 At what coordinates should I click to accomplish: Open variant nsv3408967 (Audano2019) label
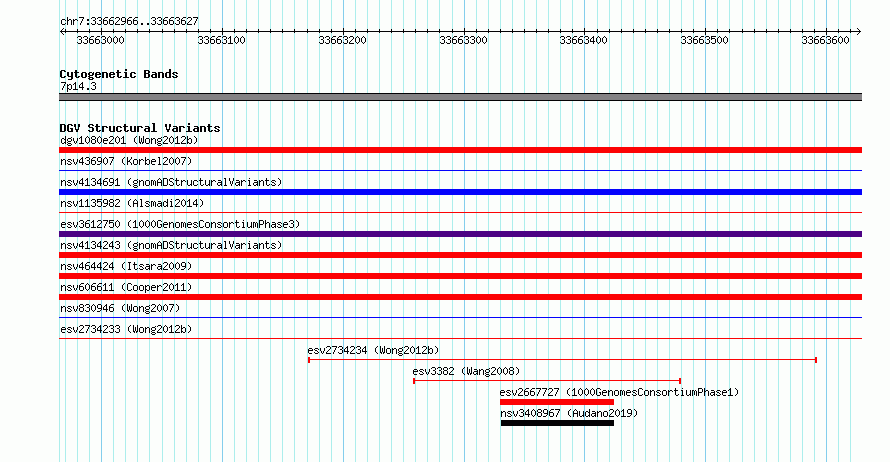coord(569,413)
